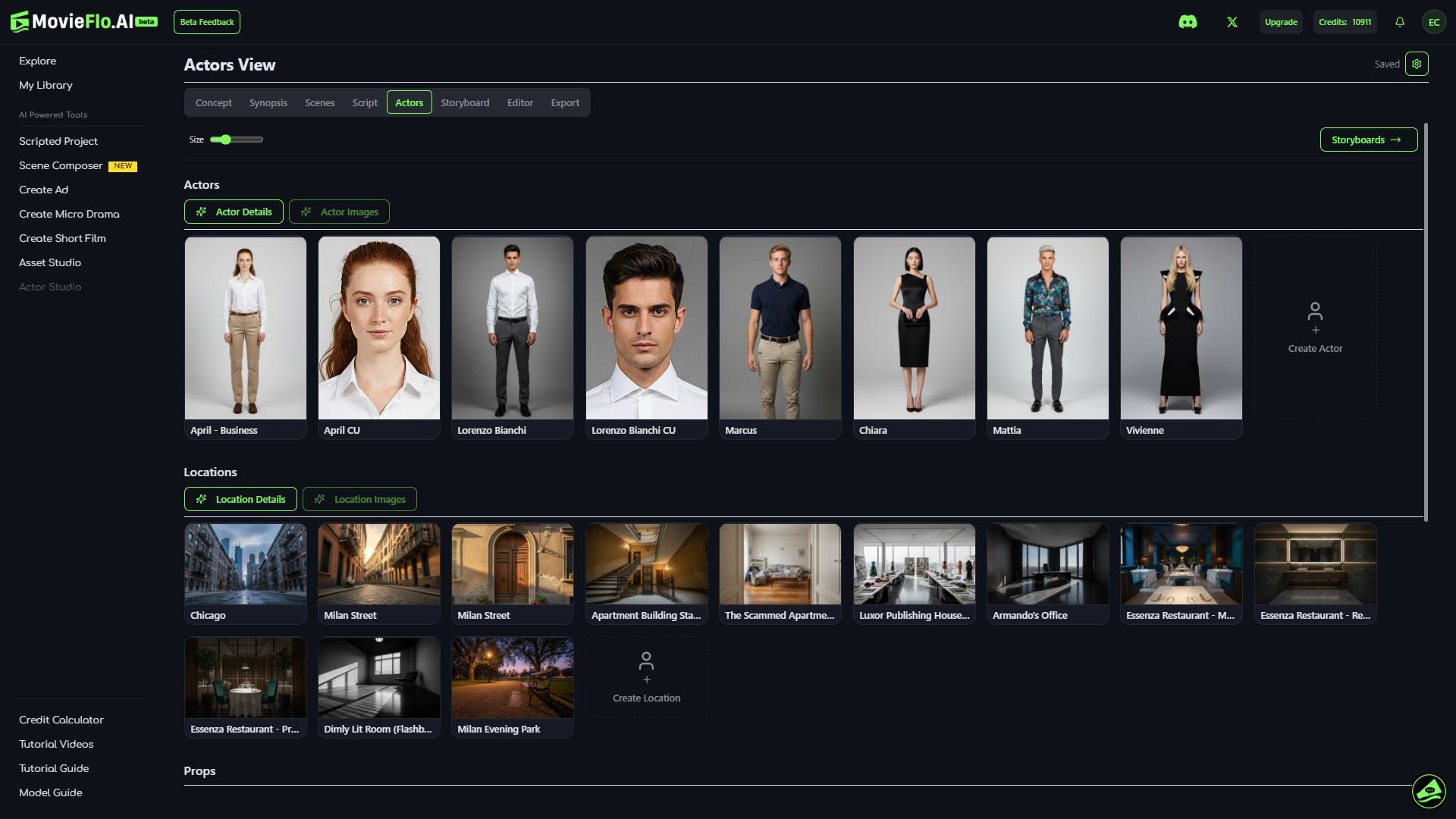Click the settings gear next to Saved
Screen dimensions: 1456x819
point(1417,64)
